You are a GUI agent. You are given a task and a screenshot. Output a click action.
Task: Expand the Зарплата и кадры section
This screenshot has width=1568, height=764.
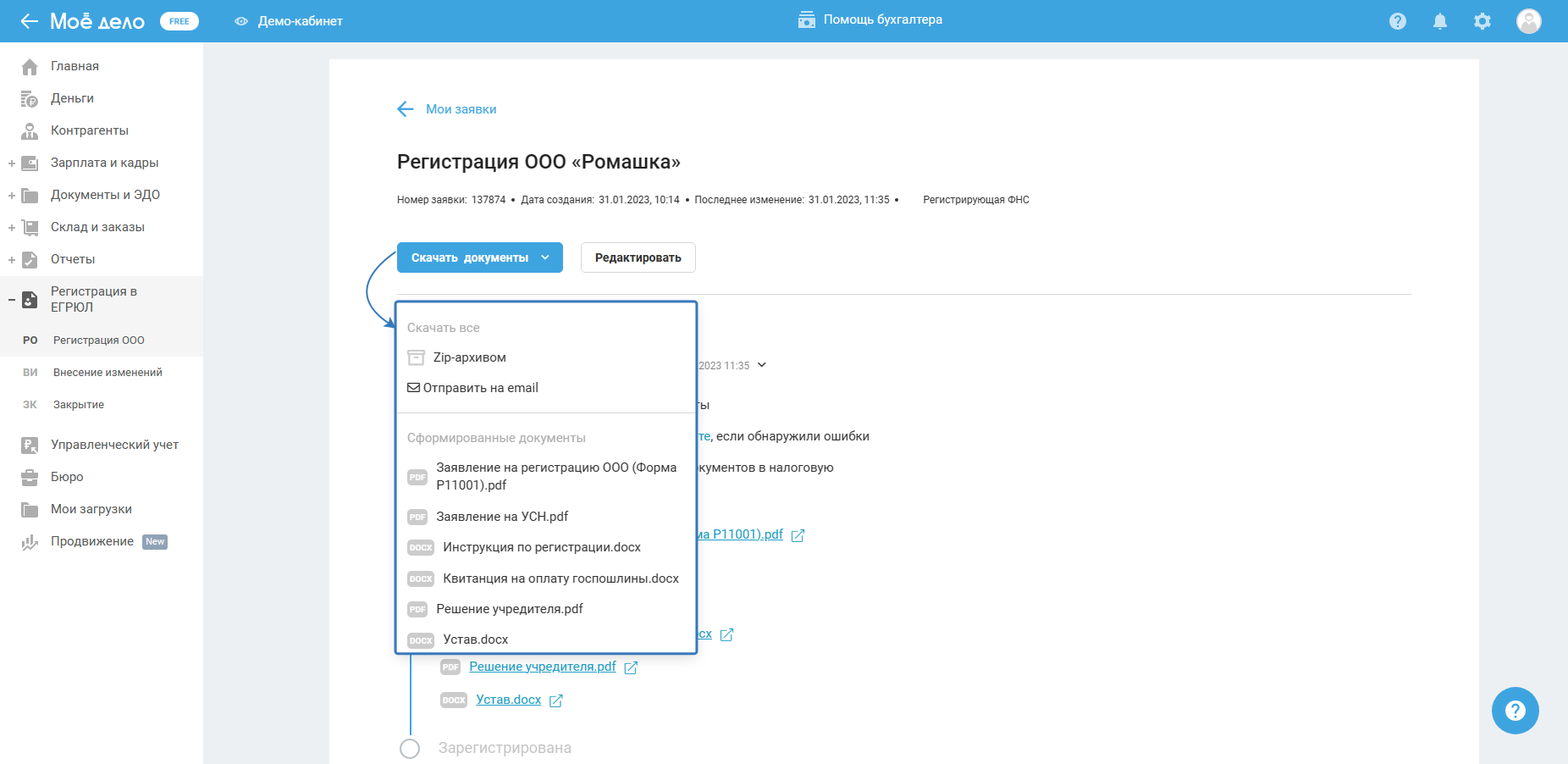12,163
